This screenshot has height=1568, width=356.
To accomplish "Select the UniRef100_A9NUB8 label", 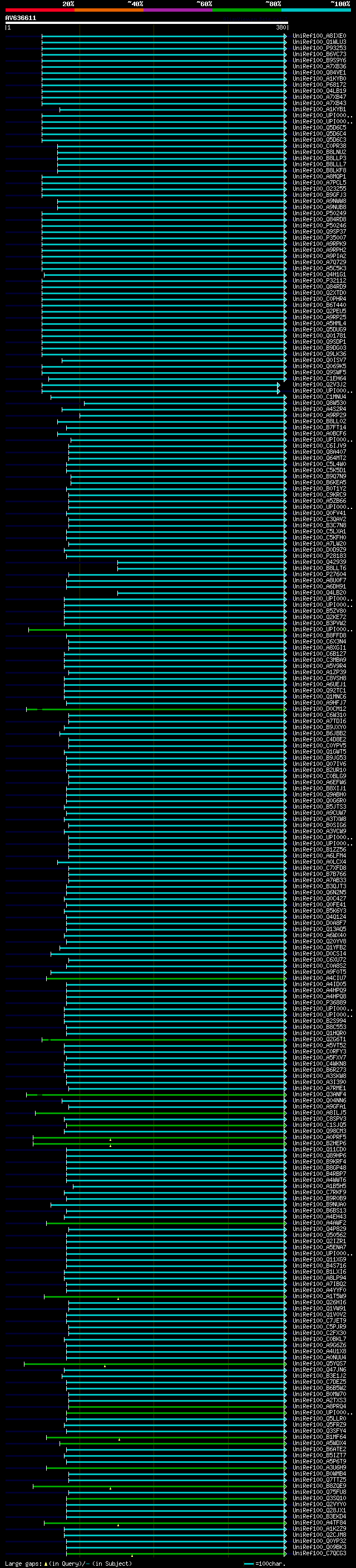I will [319, 207].
